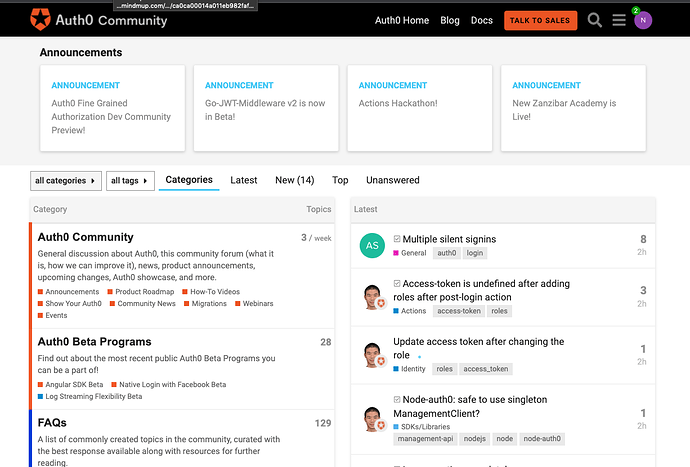690x467 pixels.
Task: Open the Actions Hackathon announcement card
Action: point(419,108)
